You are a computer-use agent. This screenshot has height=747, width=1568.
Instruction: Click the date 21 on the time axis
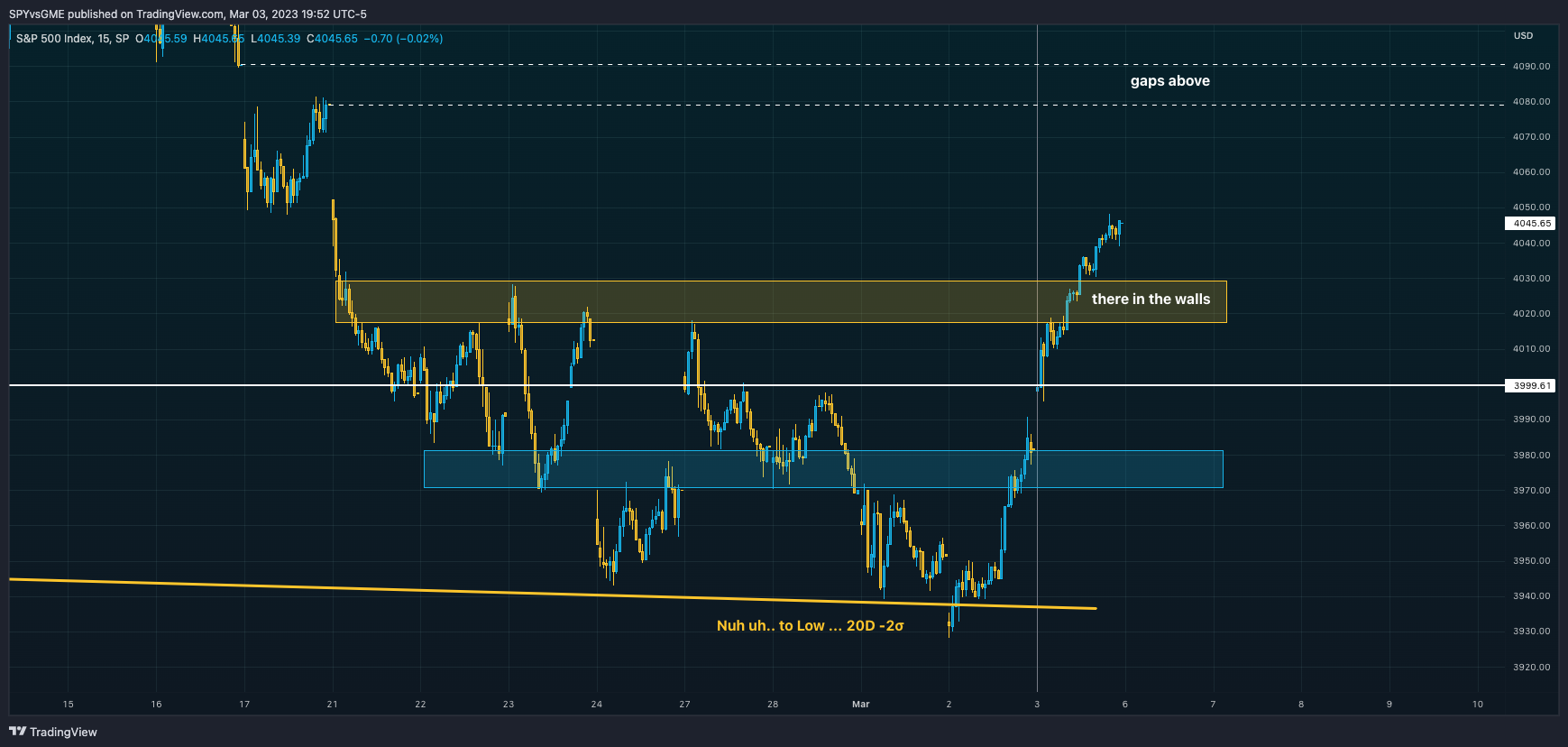[x=333, y=705]
